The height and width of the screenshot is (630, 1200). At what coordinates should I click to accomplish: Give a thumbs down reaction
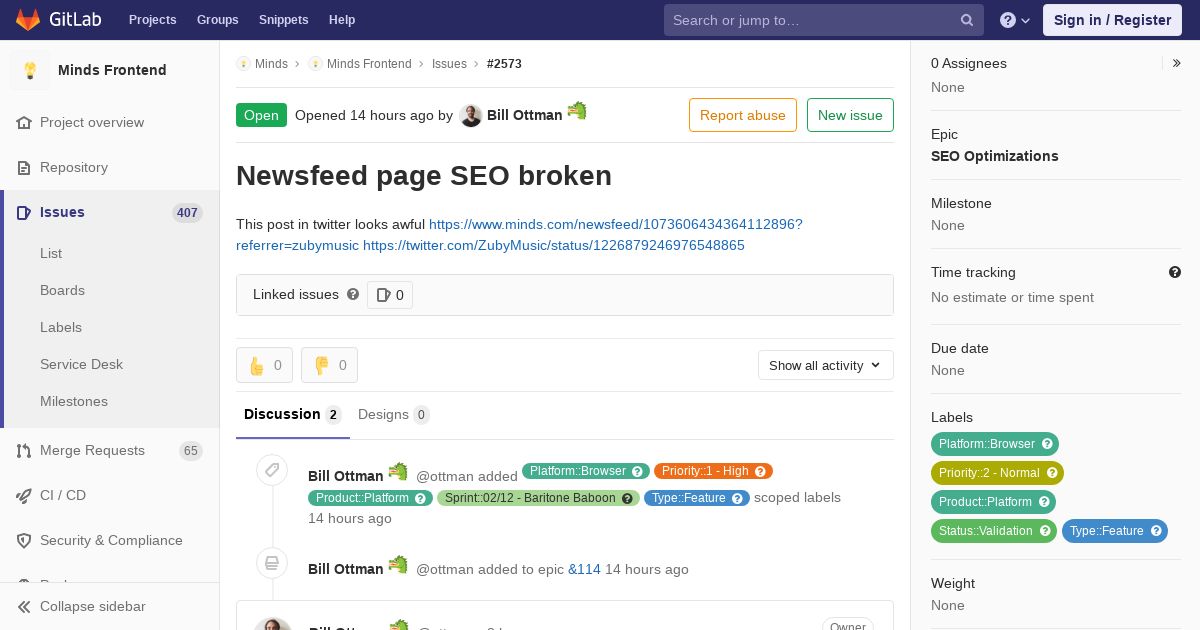click(329, 365)
